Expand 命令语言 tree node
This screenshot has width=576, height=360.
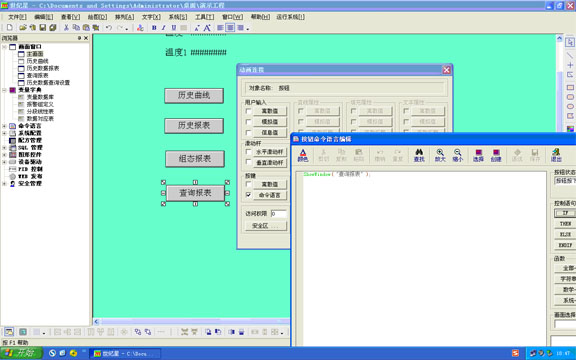pos(4,126)
